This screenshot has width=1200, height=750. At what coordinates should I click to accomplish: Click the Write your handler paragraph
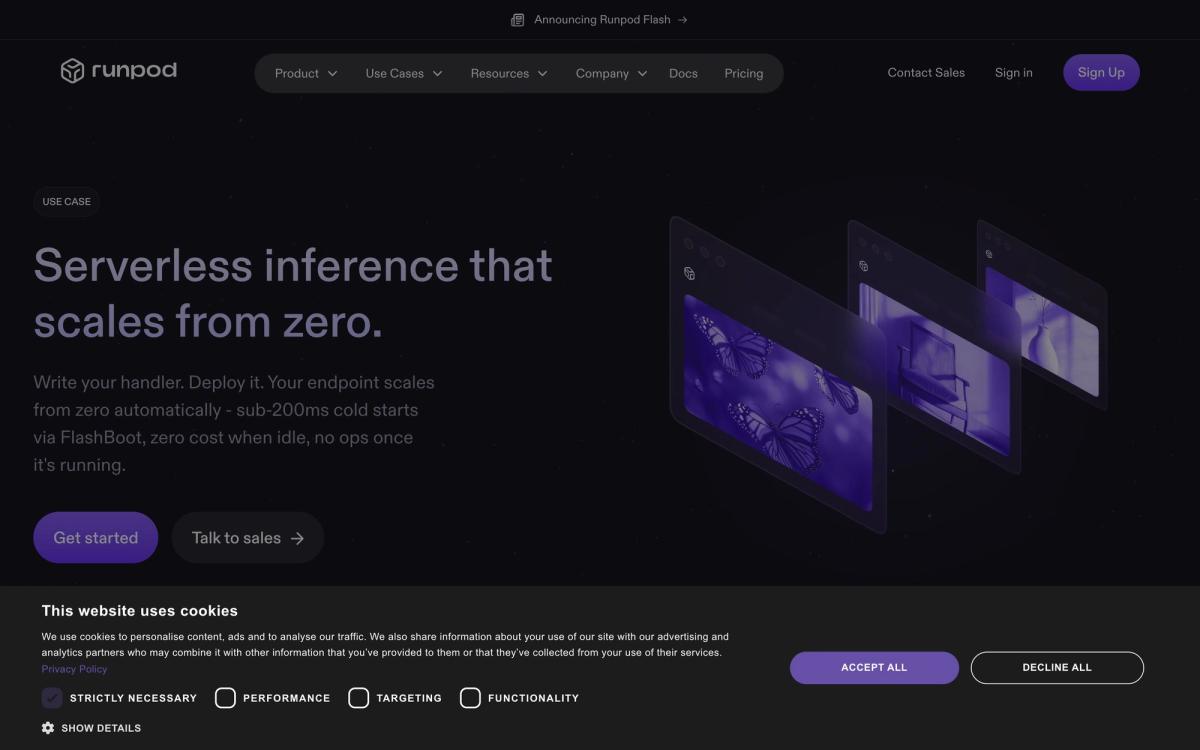click(234, 424)
